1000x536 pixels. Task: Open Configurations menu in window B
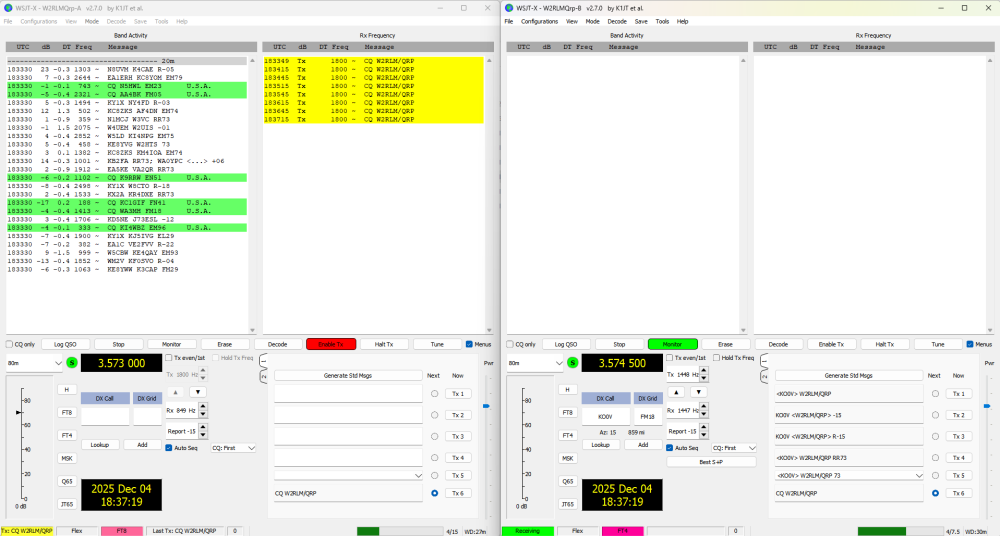click(539, 21)
